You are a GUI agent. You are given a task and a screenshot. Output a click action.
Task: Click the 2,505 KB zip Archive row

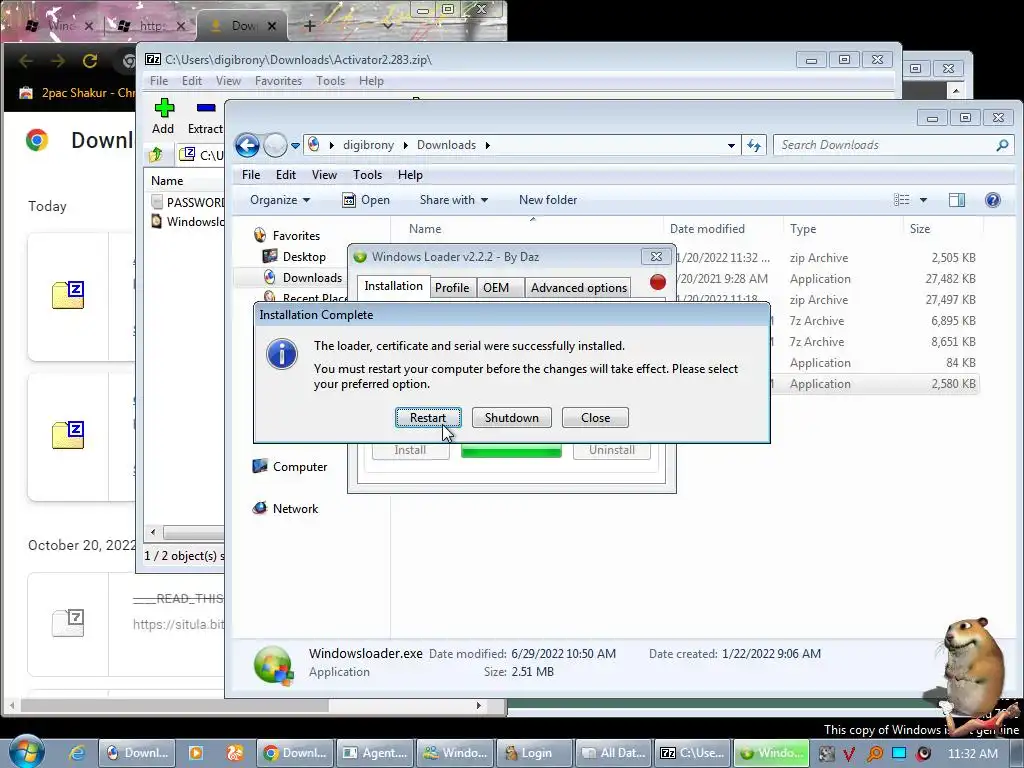(827, 258)
